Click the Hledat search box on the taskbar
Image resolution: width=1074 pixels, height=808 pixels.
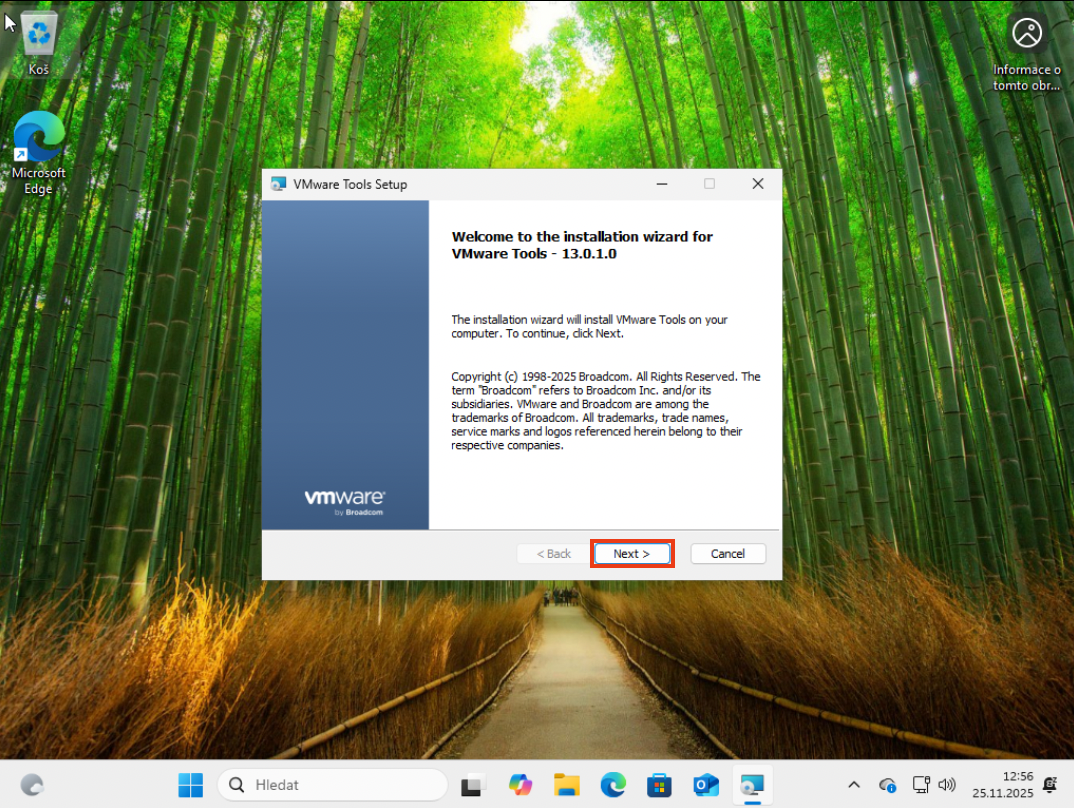[x=333, y=785]
